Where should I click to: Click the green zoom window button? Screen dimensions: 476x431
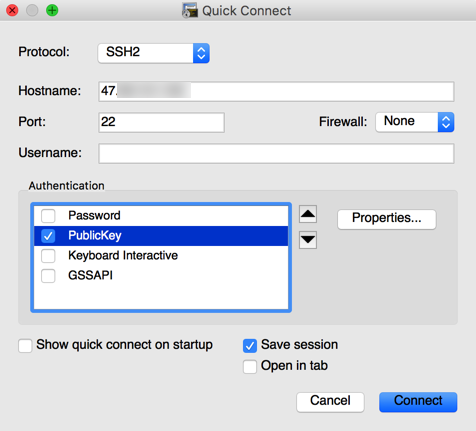(x=52, y=10)
